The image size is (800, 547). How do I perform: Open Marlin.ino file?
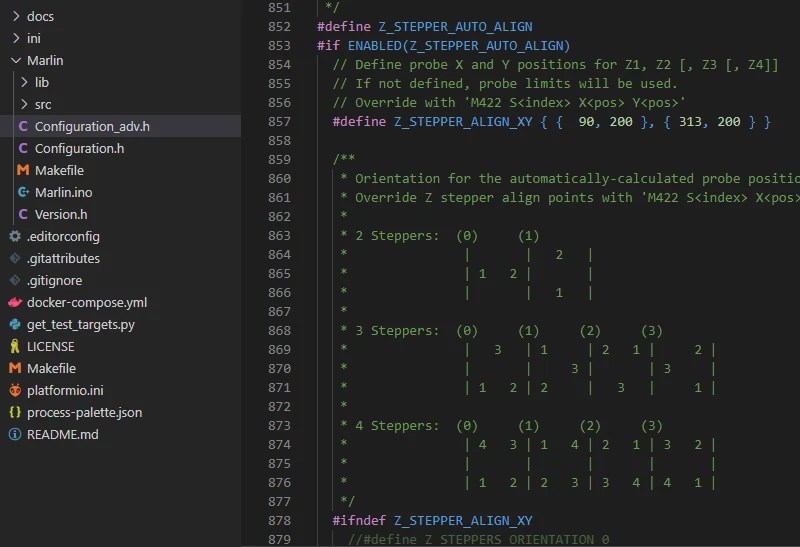(x=64, y=192)
